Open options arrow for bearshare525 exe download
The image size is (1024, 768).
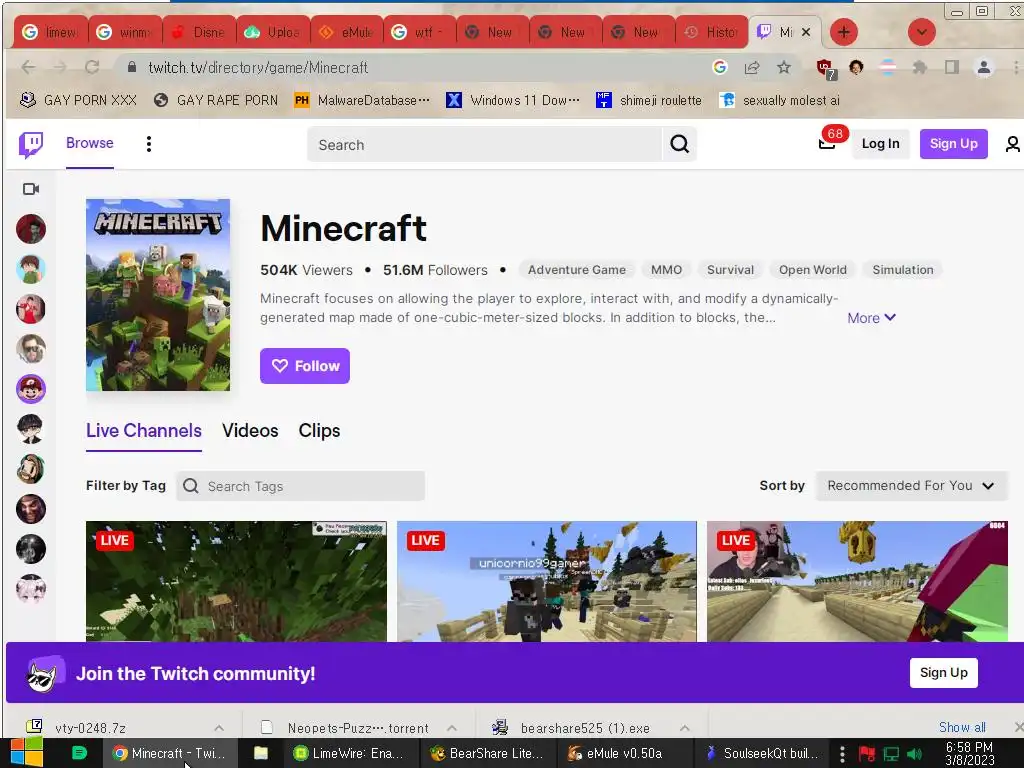tap(684, 728)
